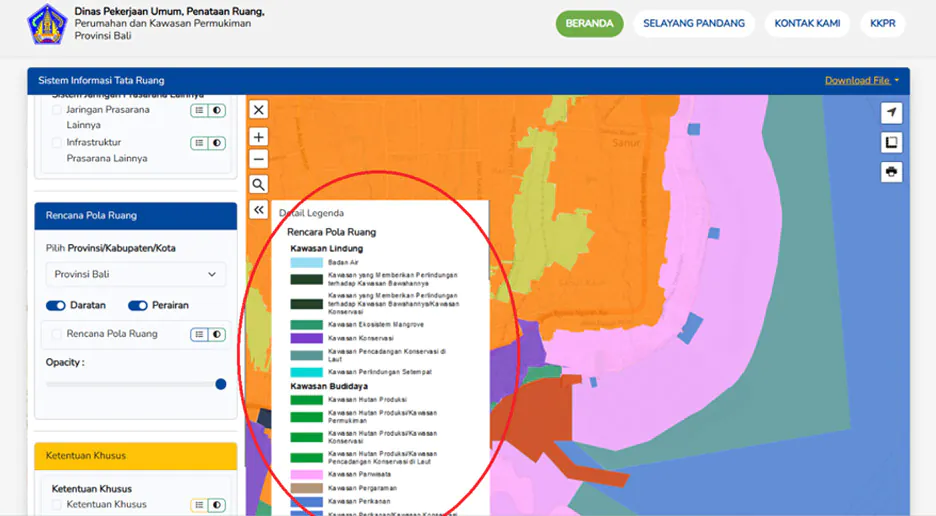Click the Kawasan Perlindungan Setempat cyan swatch

(306, 372)
